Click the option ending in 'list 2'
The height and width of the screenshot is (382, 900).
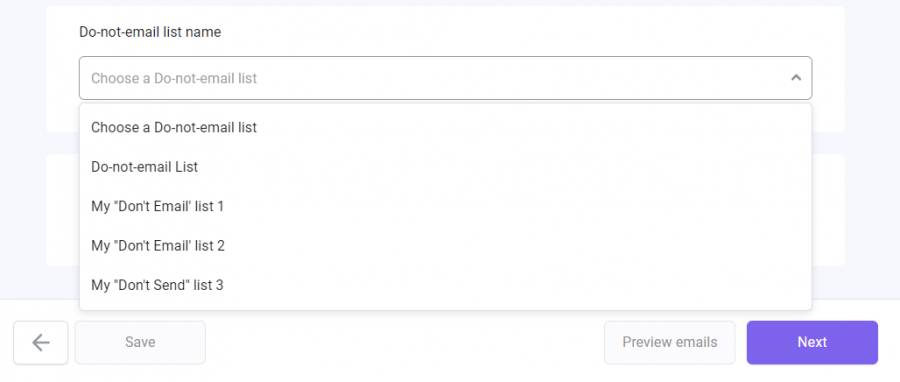pyautogui.click(x=445, y=246)
